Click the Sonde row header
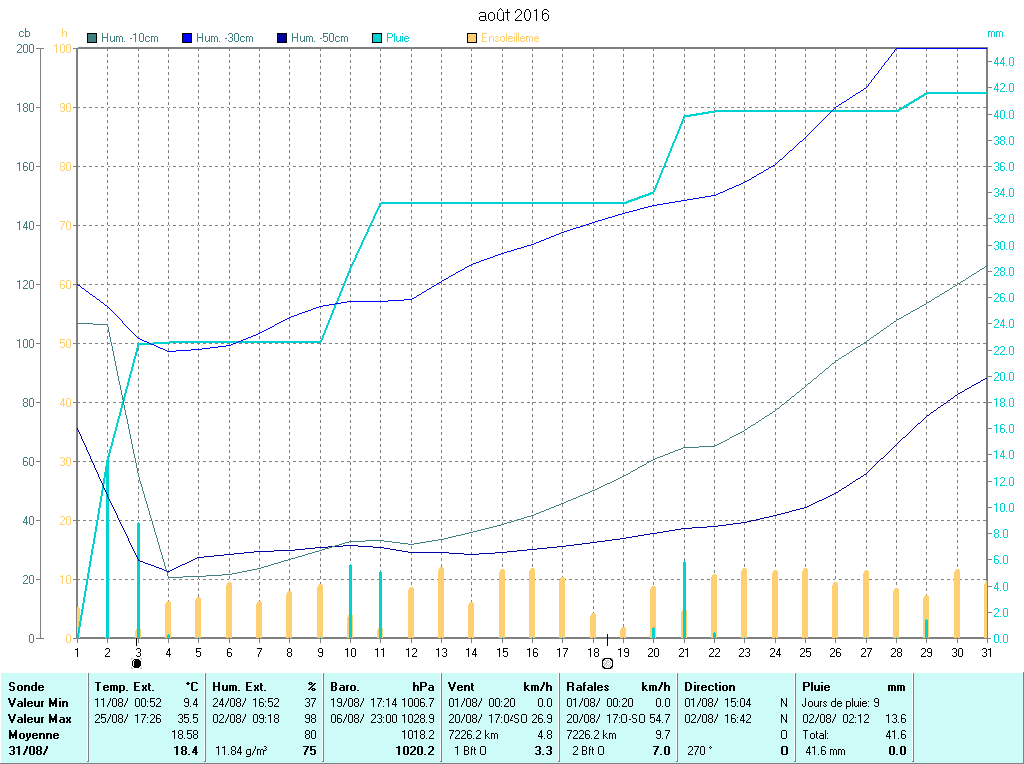The height and width of the screenshot is (764, 1024). 24,687
